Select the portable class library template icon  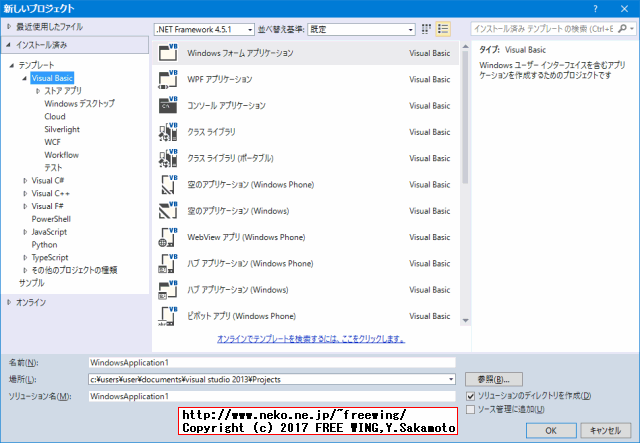(168, 158)
